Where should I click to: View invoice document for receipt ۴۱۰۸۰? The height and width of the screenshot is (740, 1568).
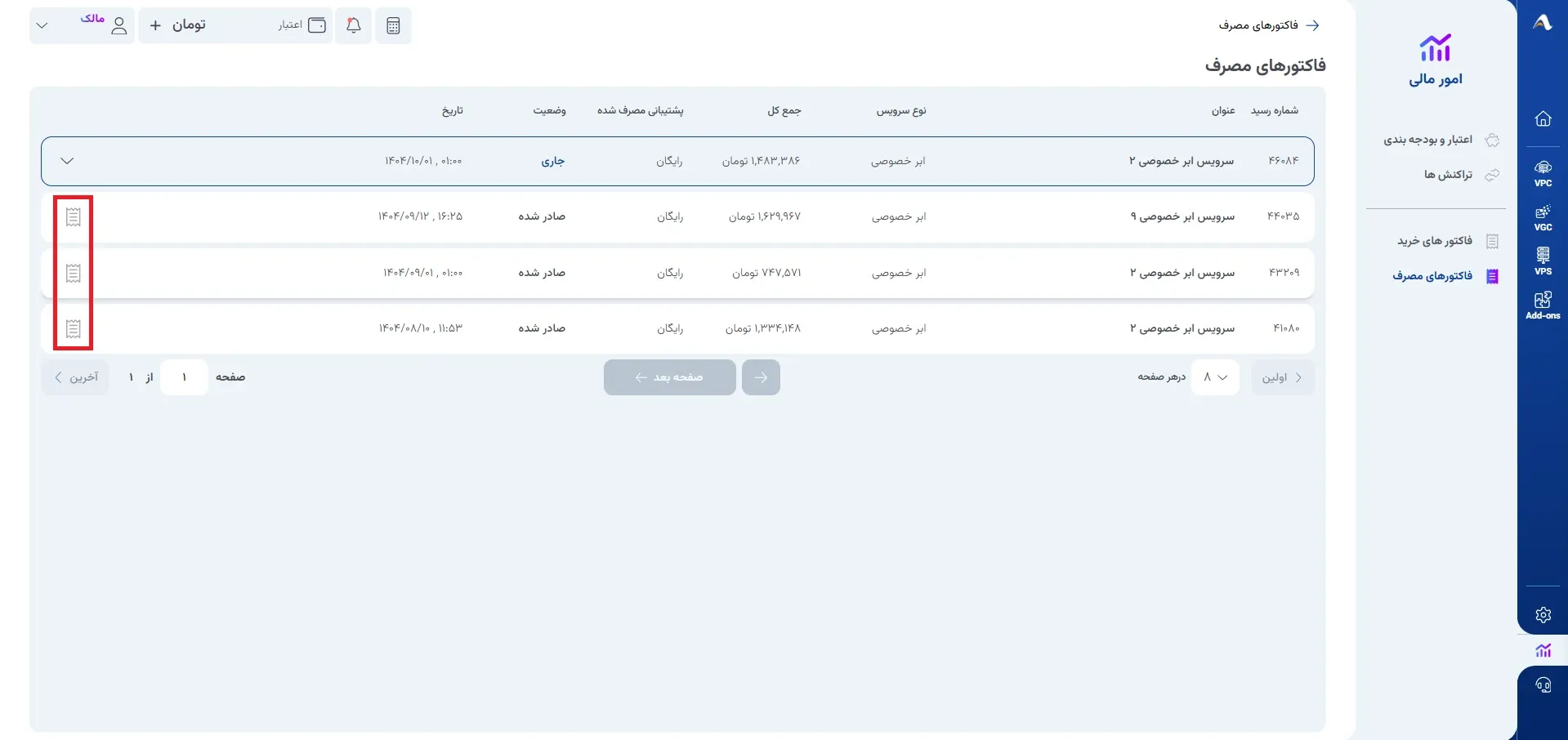pos(74,328)
